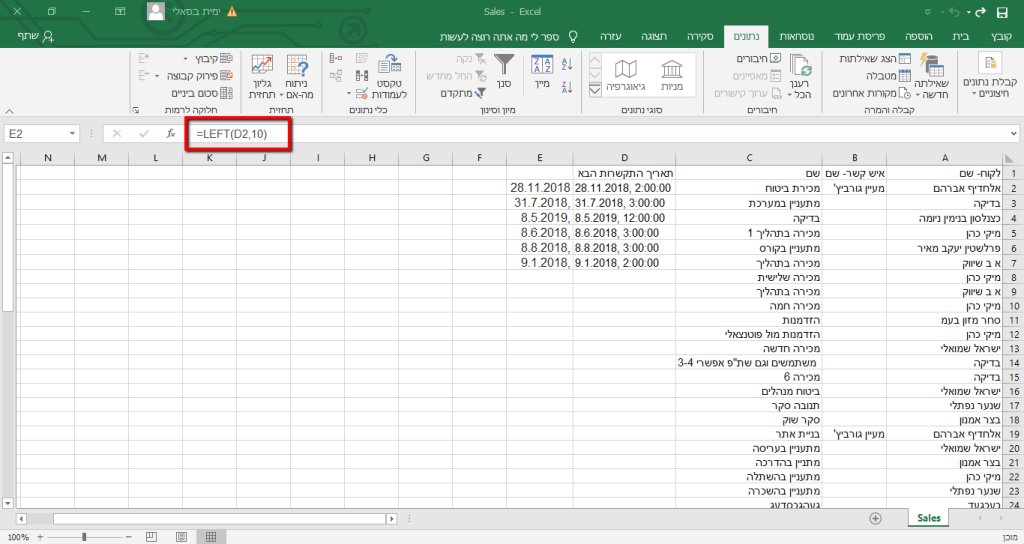Click Forecast Sheet (גליון תחזית)
Viewport: 1024px width, 544px height.
262,76
